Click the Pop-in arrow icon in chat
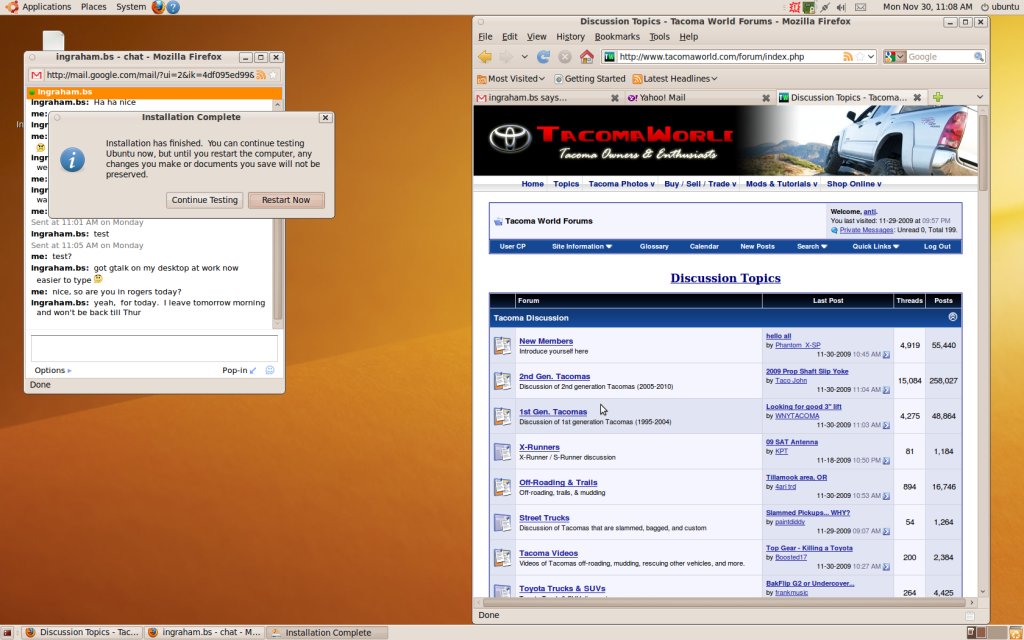This screenshot has width=1024, height=640. tap(253, 370)
